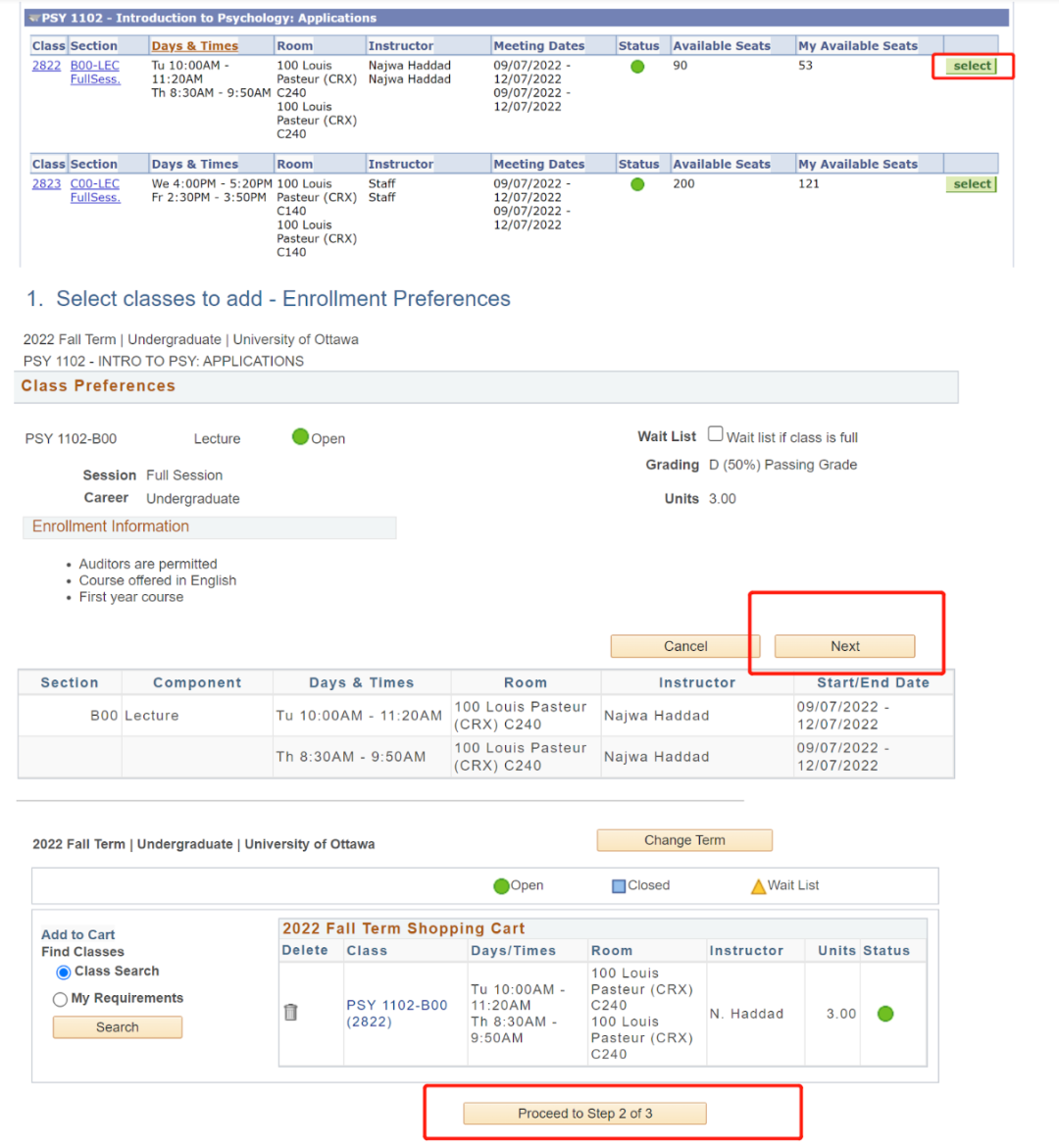Click the green Open legend icon
This screenshot has height=1148, width=1059.
pyautogui.click(x=502, y=886)
